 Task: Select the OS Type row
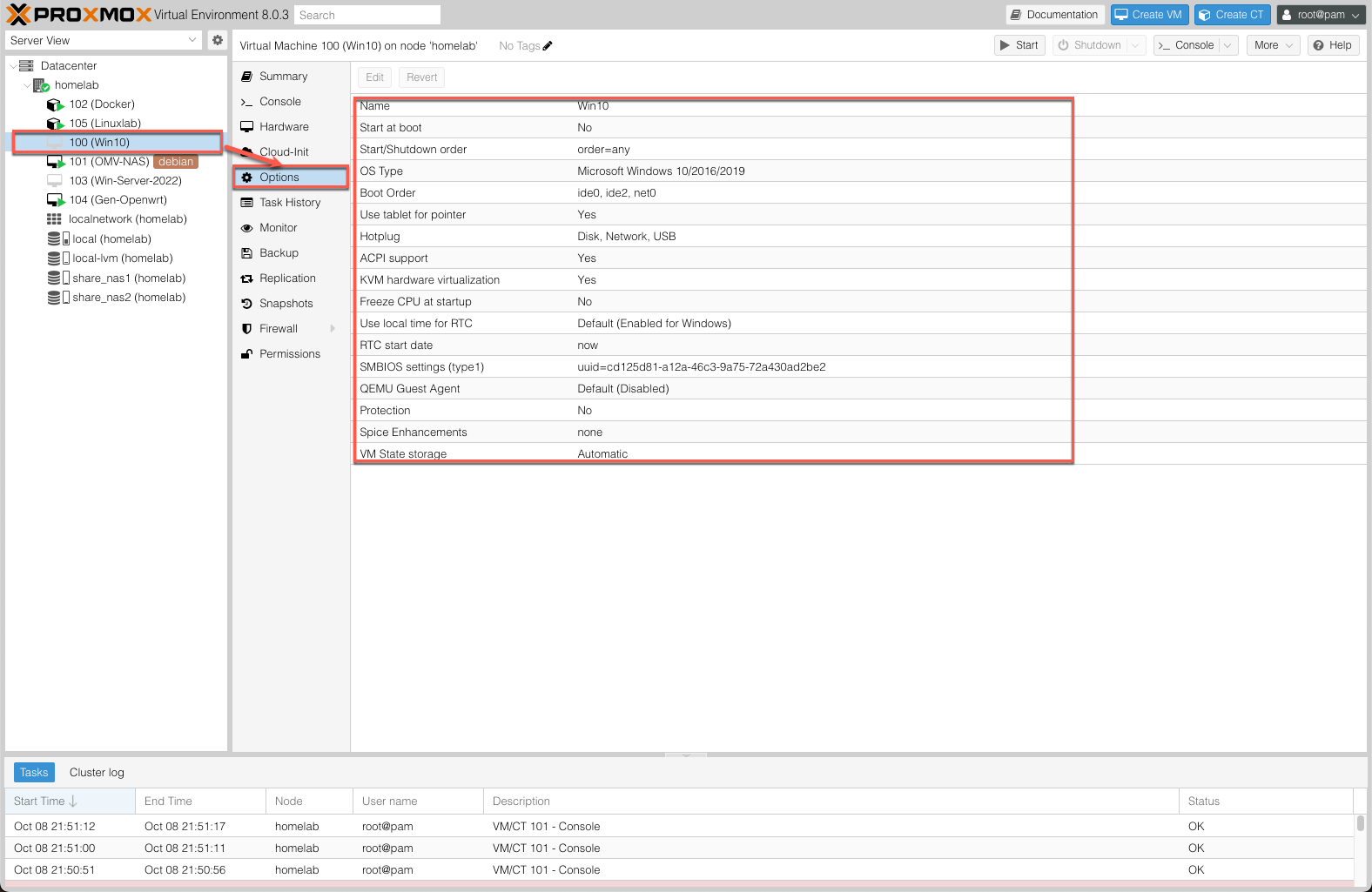858,171
